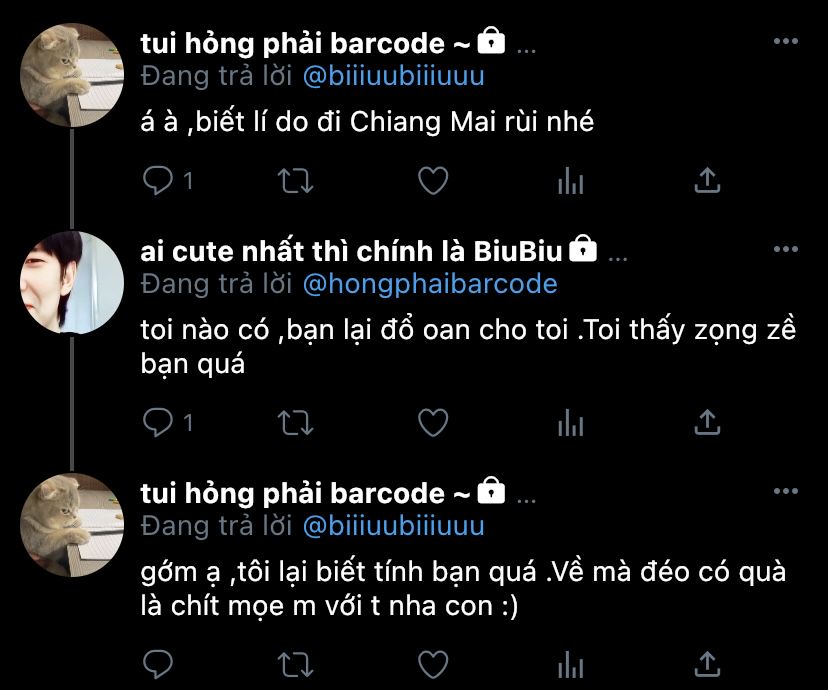Reply to the 'gớm ạ' tweet

pyautogui.click(x=158, y=664)
